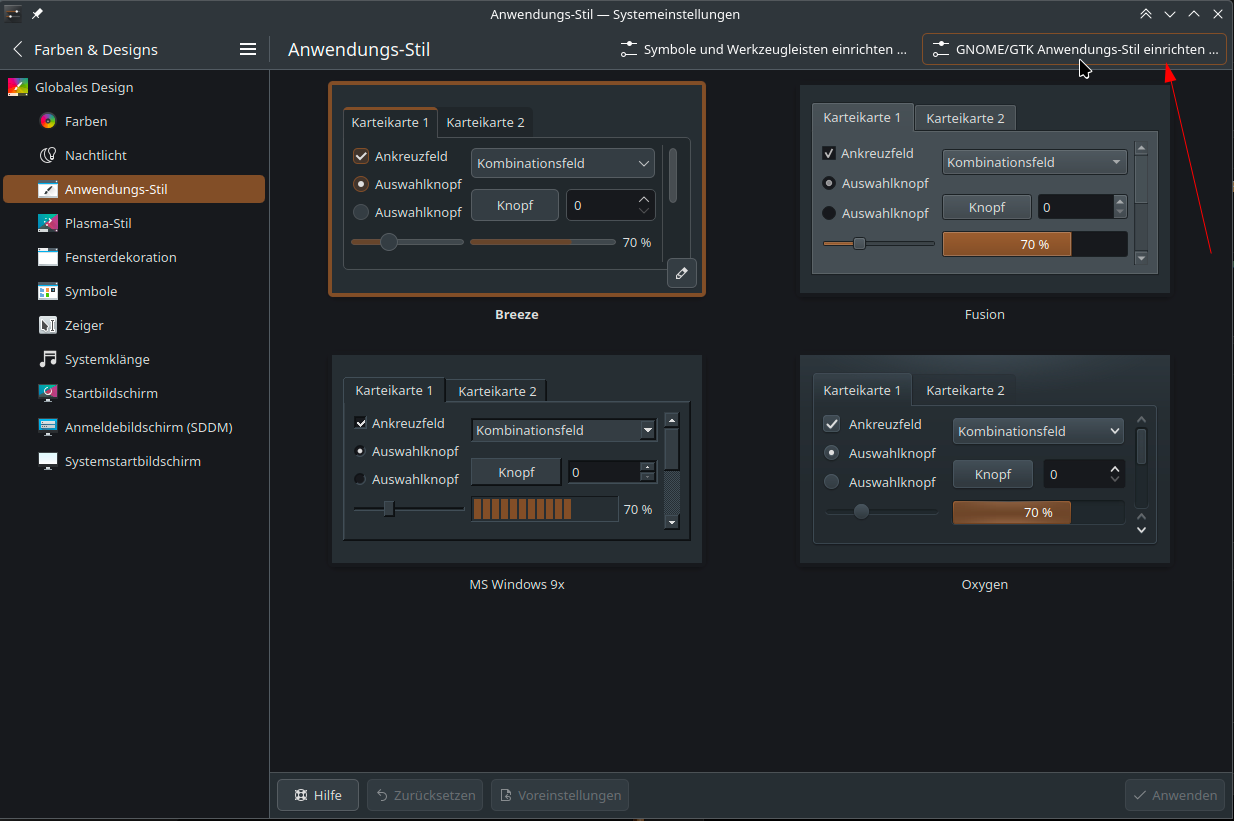The width and height of the screenshot is (1234, 821).
Task: Select Karteikarte 1 tab in Fusion preview
Action: [x=862, y=117]
